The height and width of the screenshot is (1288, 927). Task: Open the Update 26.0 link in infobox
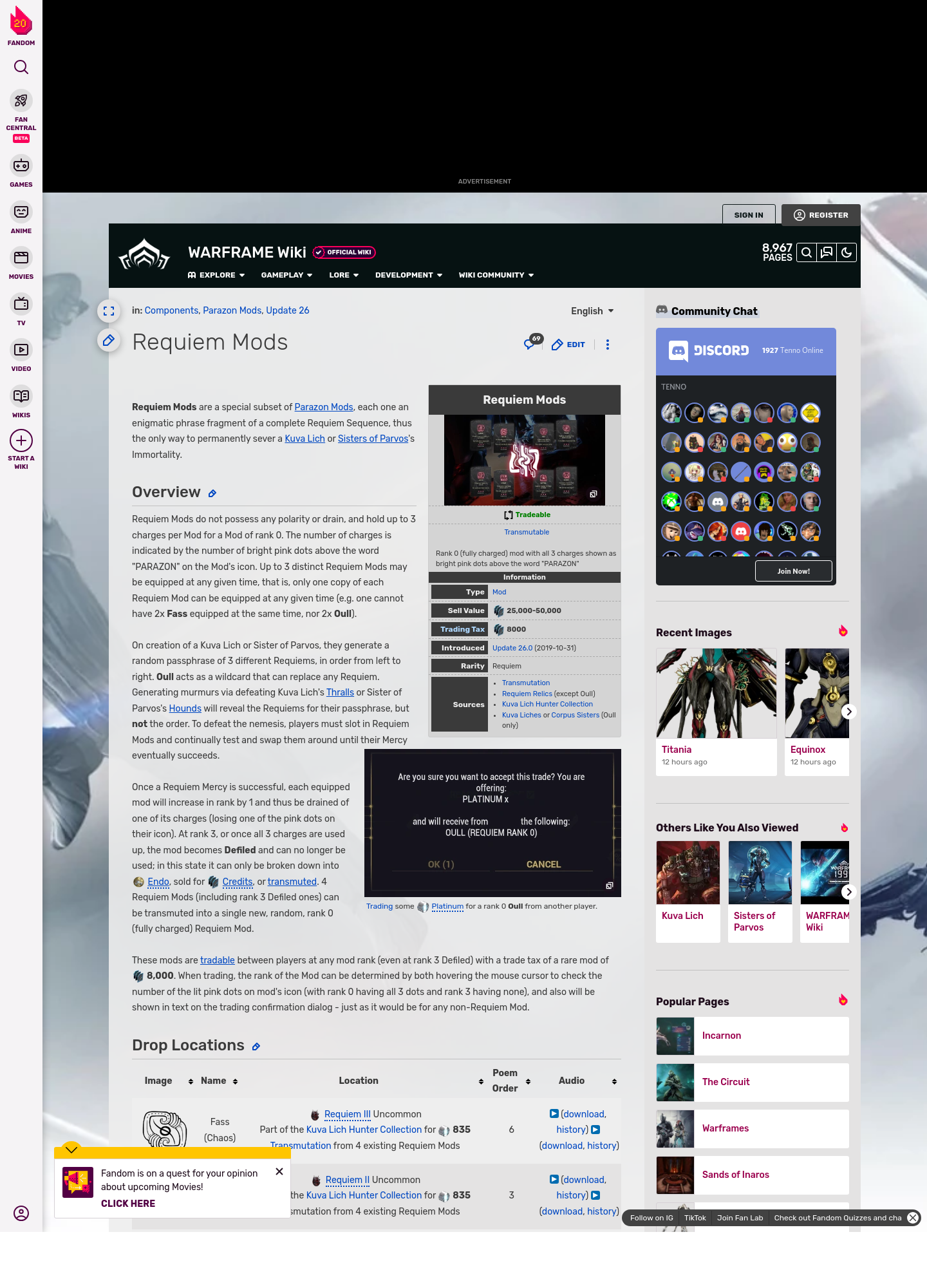512,648
